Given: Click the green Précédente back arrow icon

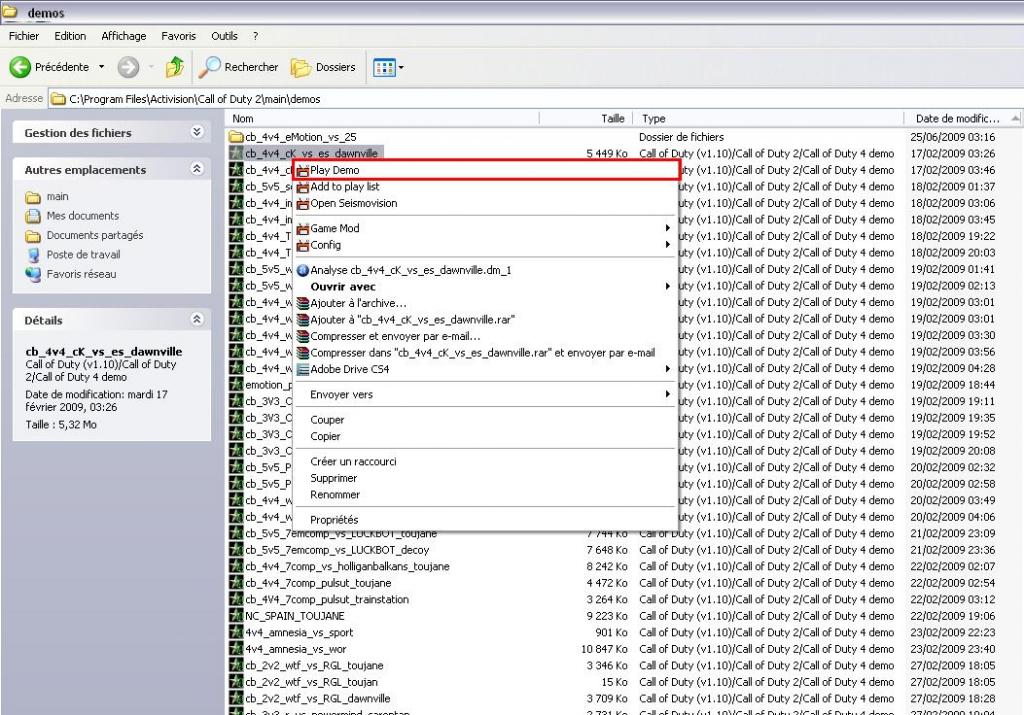Looking at the screenshot, I should click(20, 67).
